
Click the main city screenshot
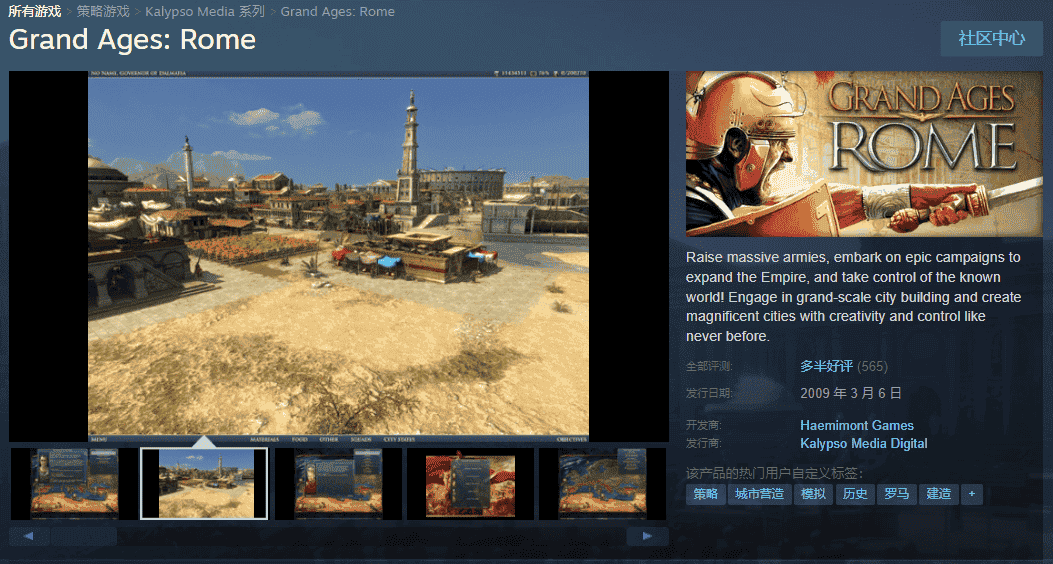[x=338, y=256]
